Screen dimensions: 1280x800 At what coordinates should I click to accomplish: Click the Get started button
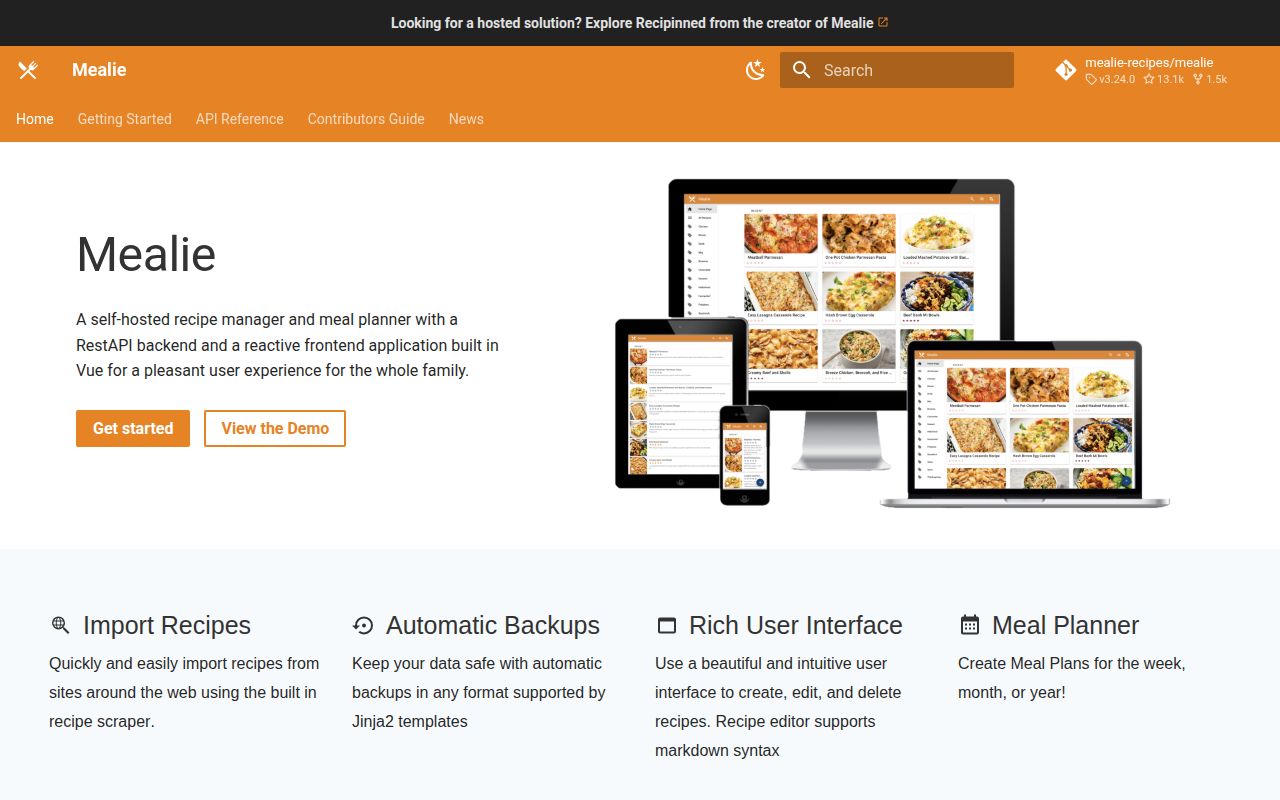(x=133, y=428)
